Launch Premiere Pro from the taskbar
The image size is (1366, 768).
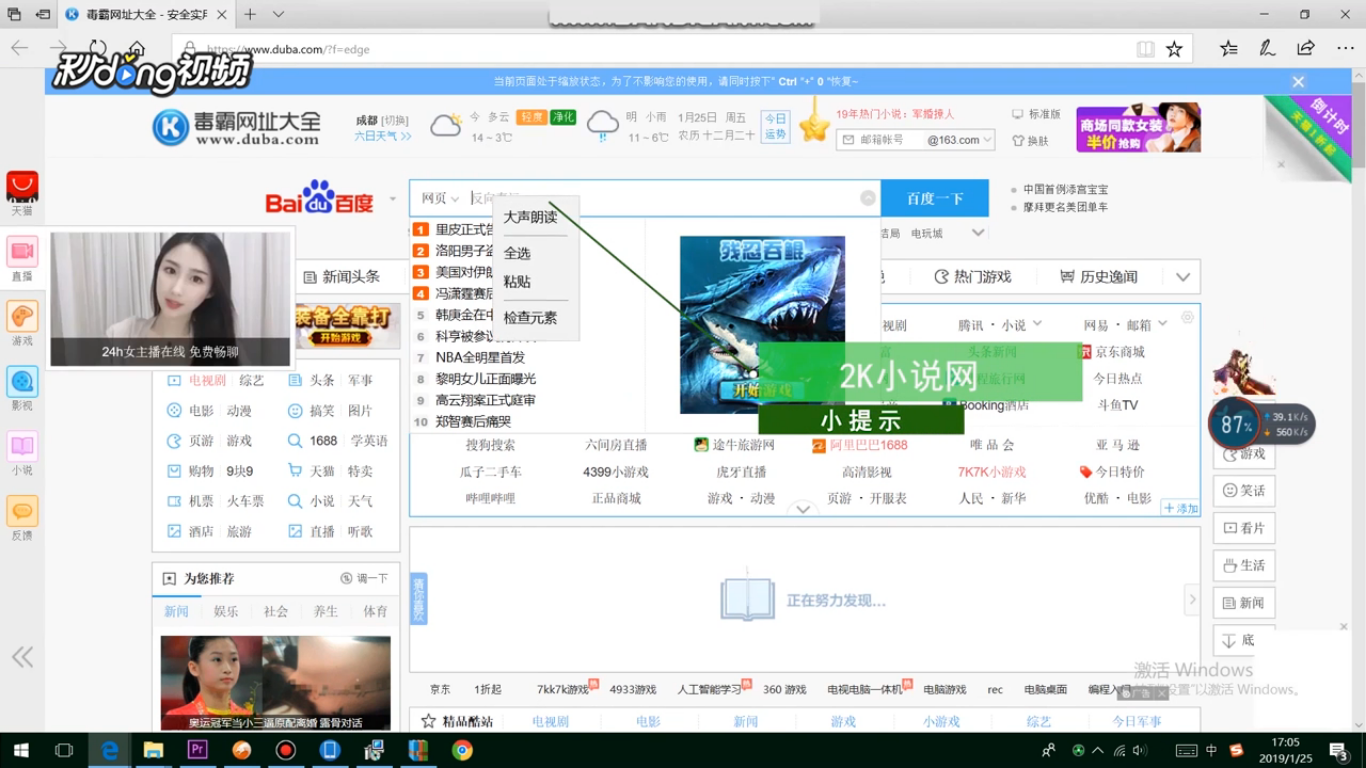[197, 750]
